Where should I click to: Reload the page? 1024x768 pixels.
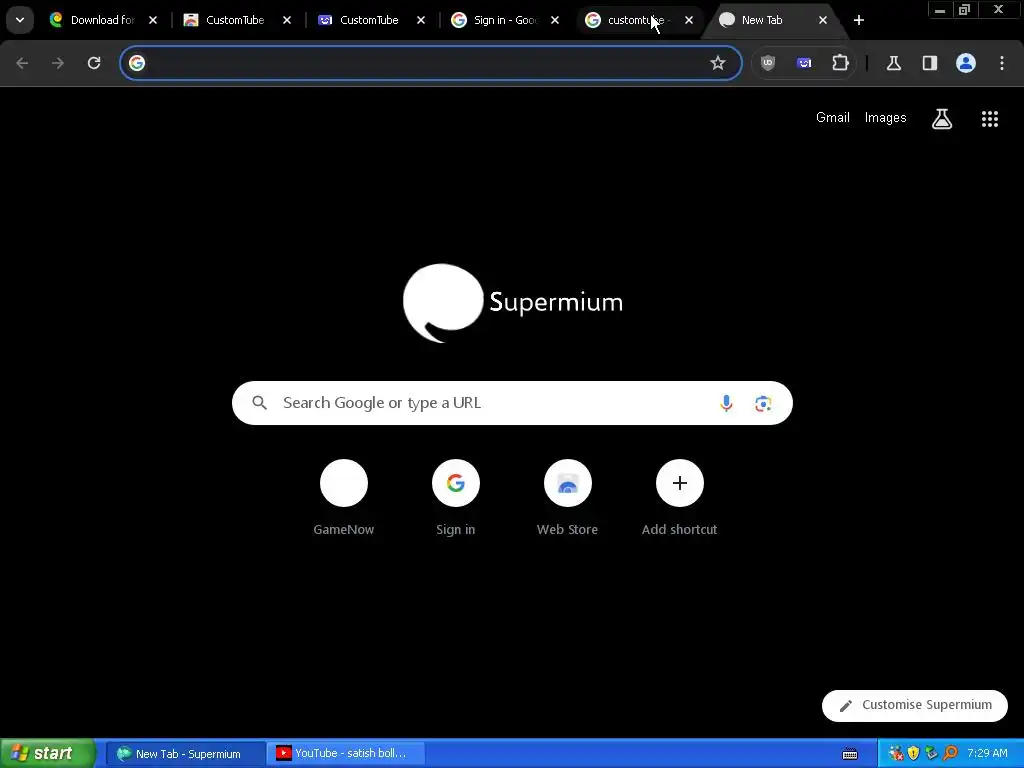94,63
